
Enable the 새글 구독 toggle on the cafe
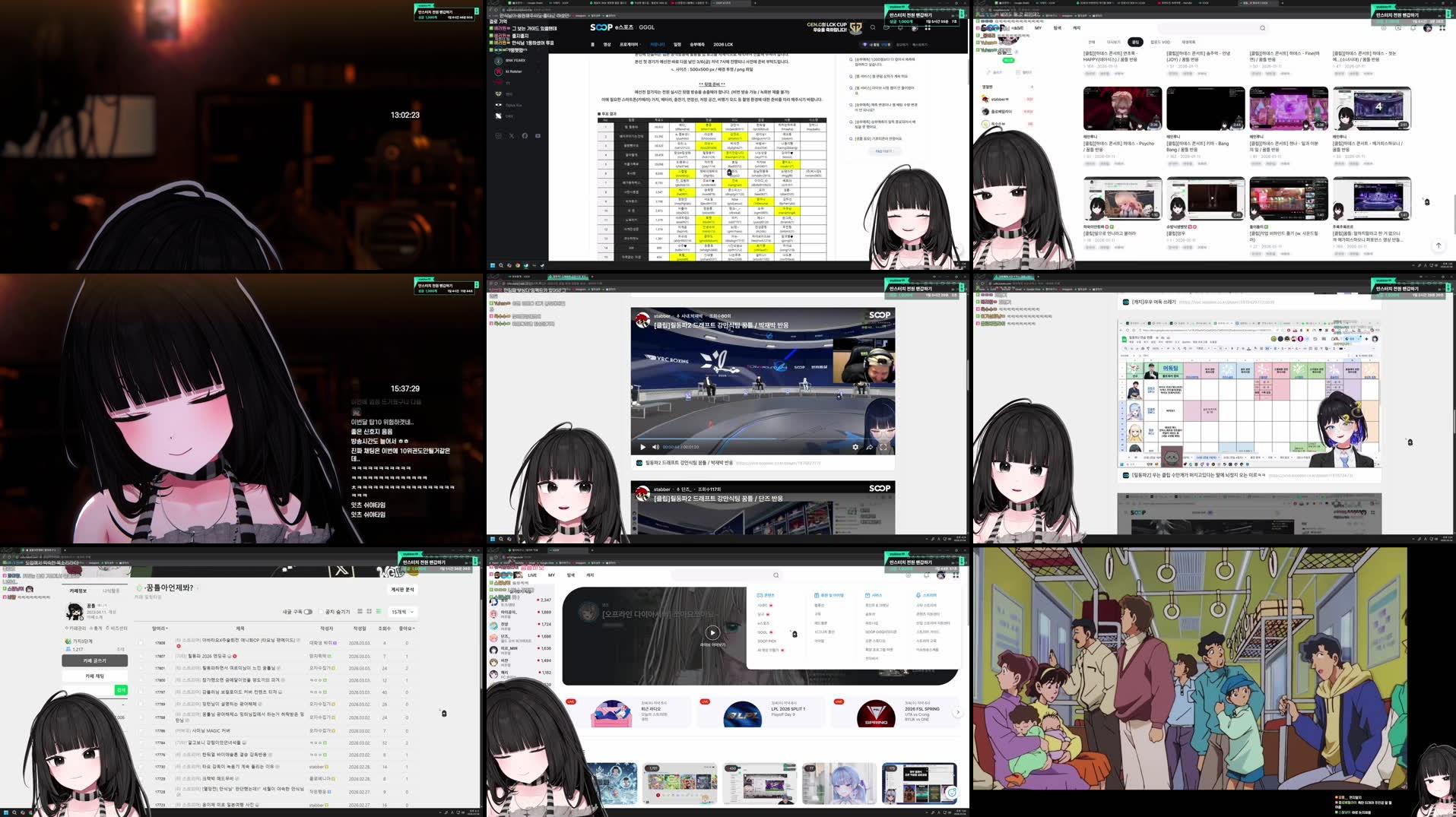(x=309, y=613)
